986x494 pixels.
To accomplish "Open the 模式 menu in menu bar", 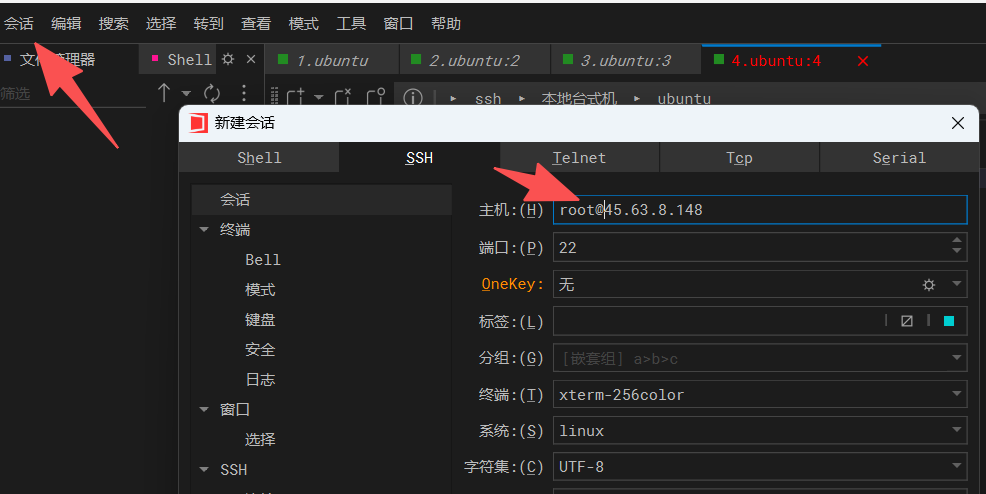I will pos(304,24).
